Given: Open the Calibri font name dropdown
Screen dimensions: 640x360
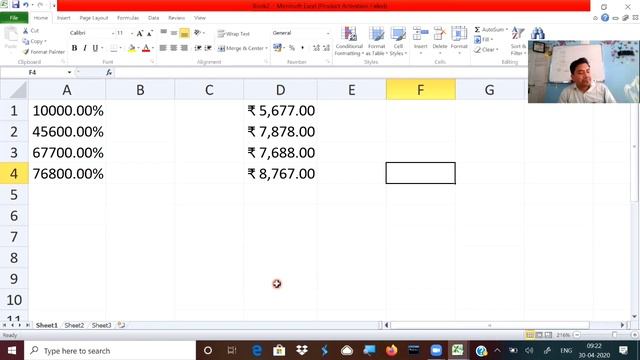Looking at the screenshot, I should pos(113,33).
